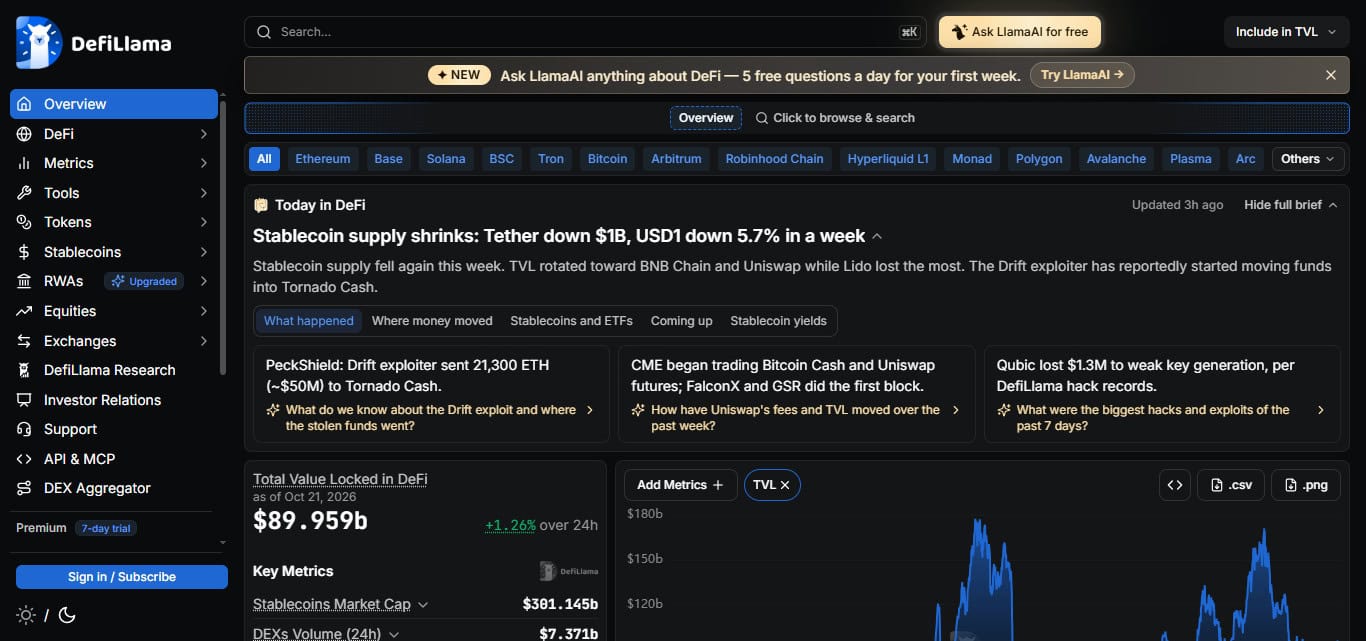Select the Solana chain filter
The height and width of the screenshot is (641, 1366).
tap(446, 159)
